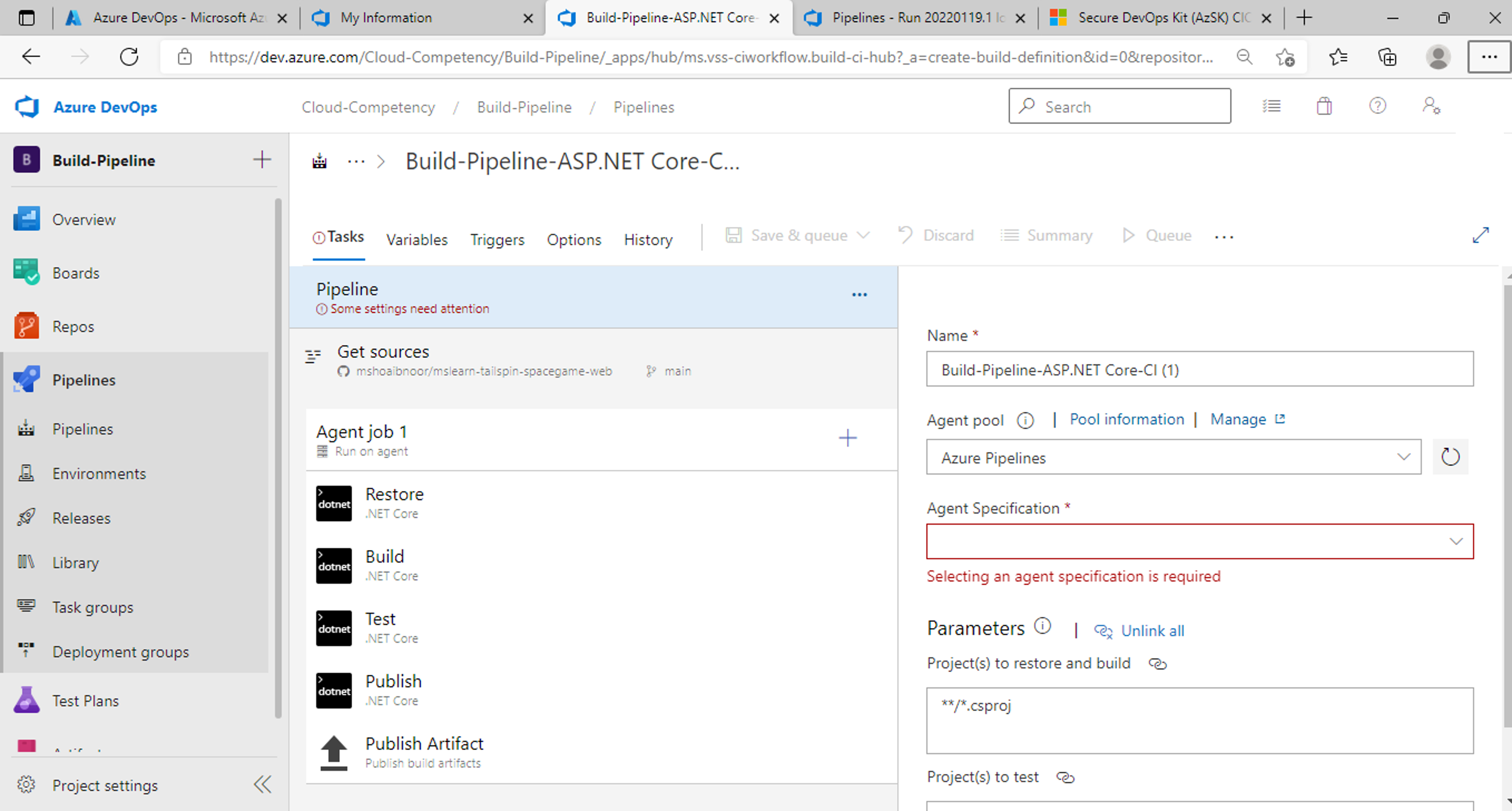
Task: Click the pipelines icon in breadcrumb
Action: click(x=319, y=161)
